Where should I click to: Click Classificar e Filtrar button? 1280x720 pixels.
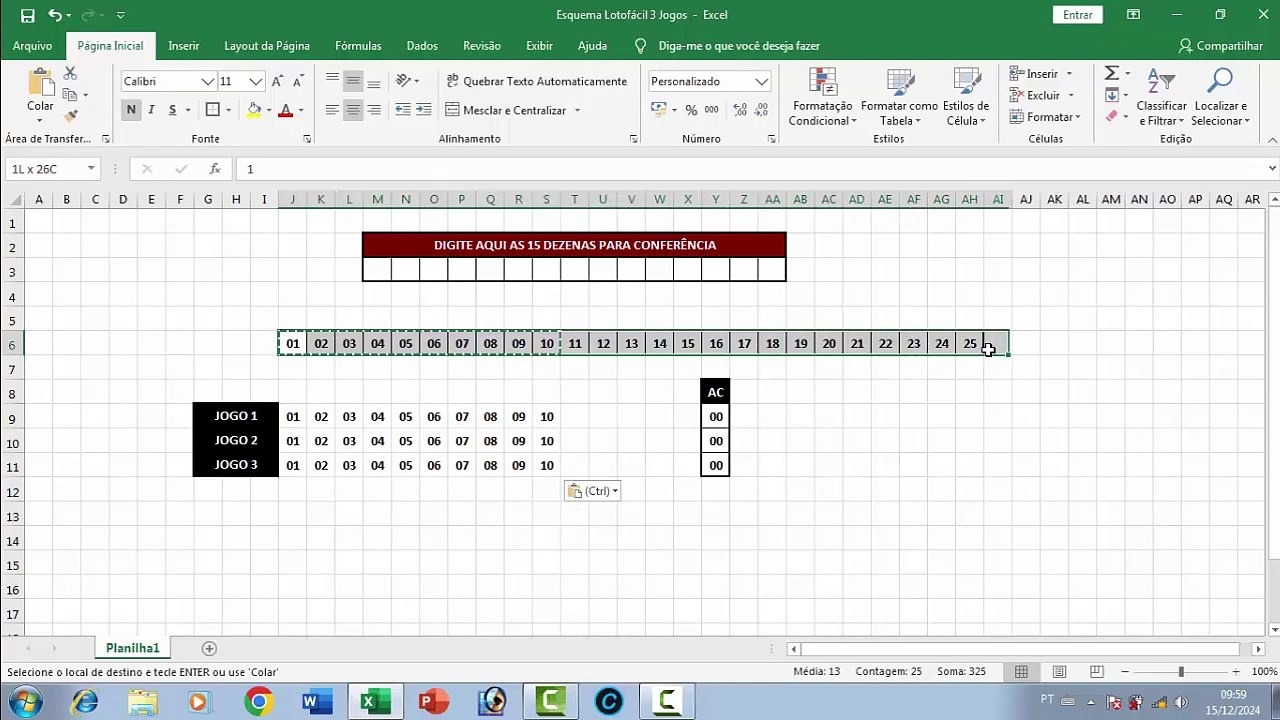[x=1161, y=96]
